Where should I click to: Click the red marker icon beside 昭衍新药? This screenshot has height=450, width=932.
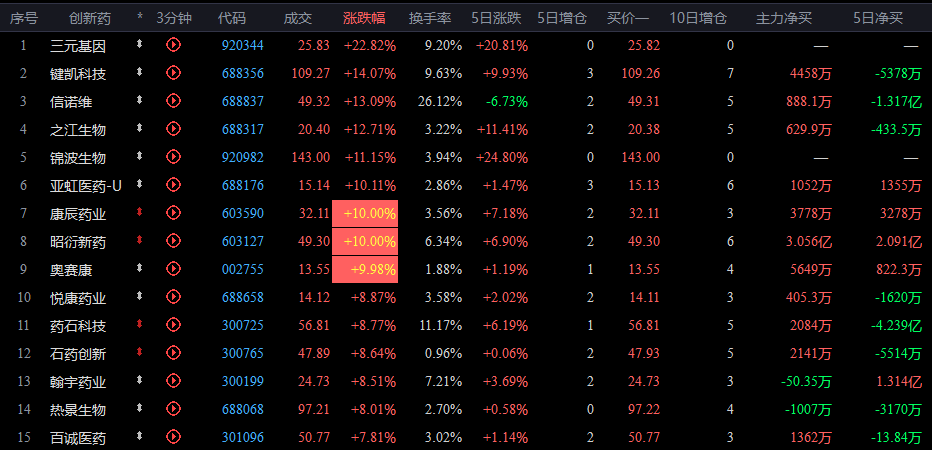point(140,240)
